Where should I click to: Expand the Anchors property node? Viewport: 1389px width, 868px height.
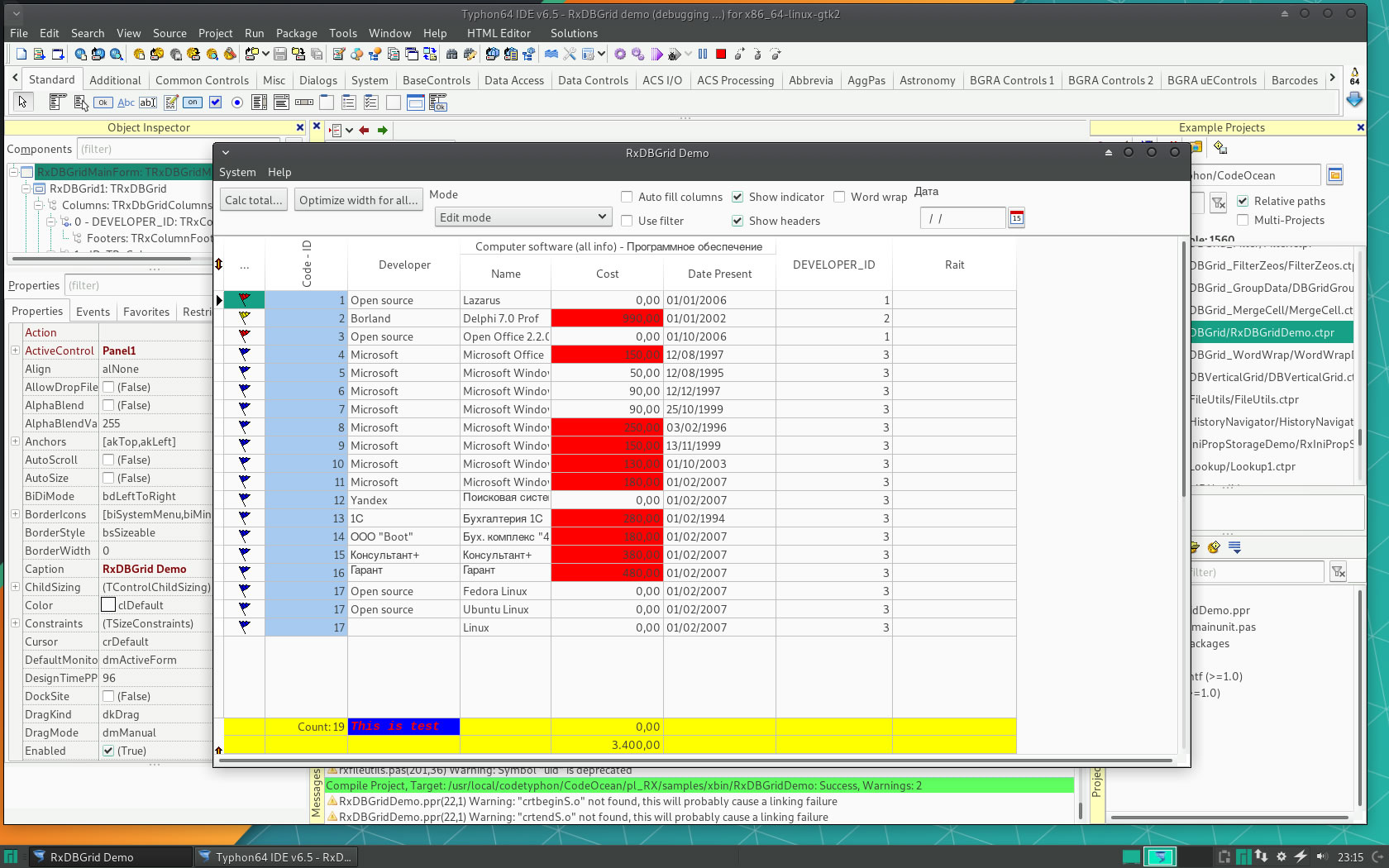pos(15,441)
